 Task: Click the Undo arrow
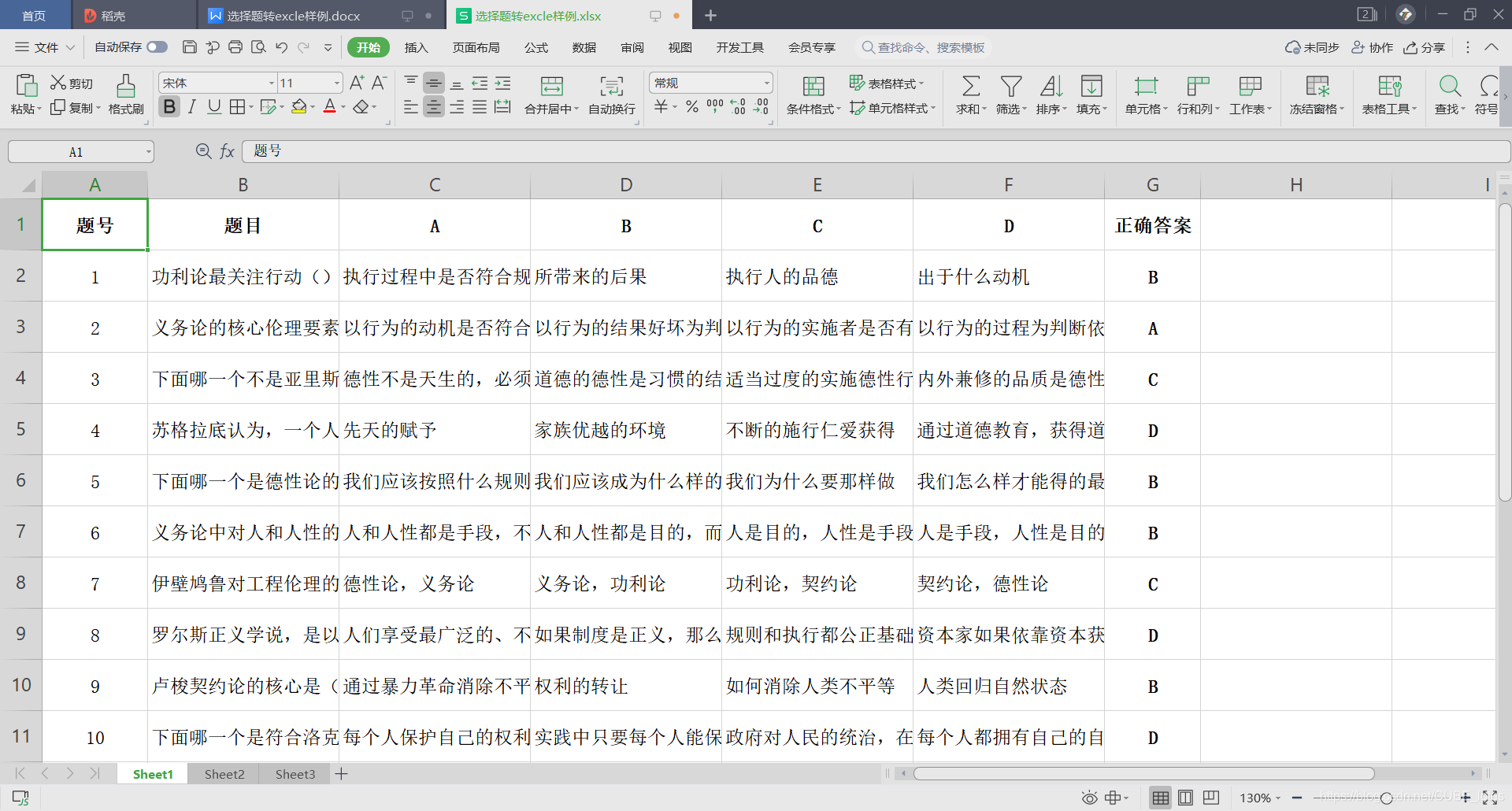click(x=281, y=47)
